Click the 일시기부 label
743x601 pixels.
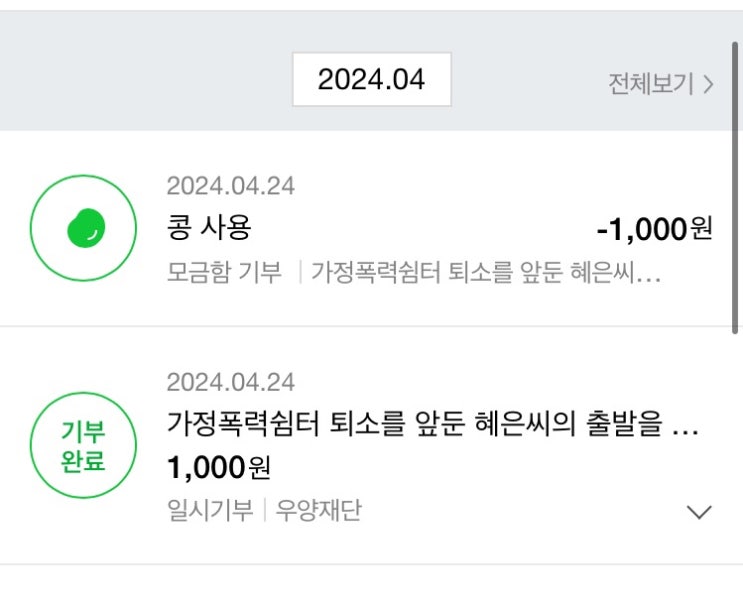pyautogui.click(x=209, y=511)
